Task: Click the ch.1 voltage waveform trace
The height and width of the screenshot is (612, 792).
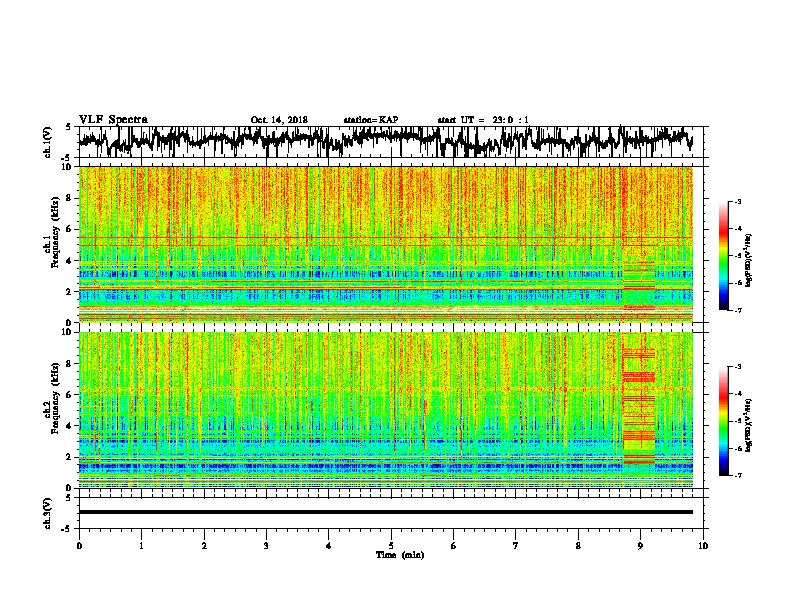Action: click(x=385, y=141)
